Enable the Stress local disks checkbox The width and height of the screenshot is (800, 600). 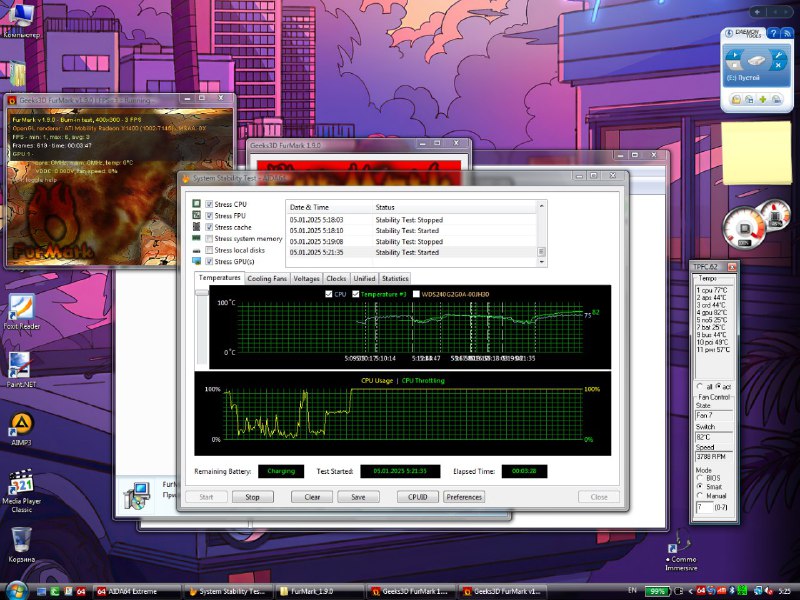[209, 250]
